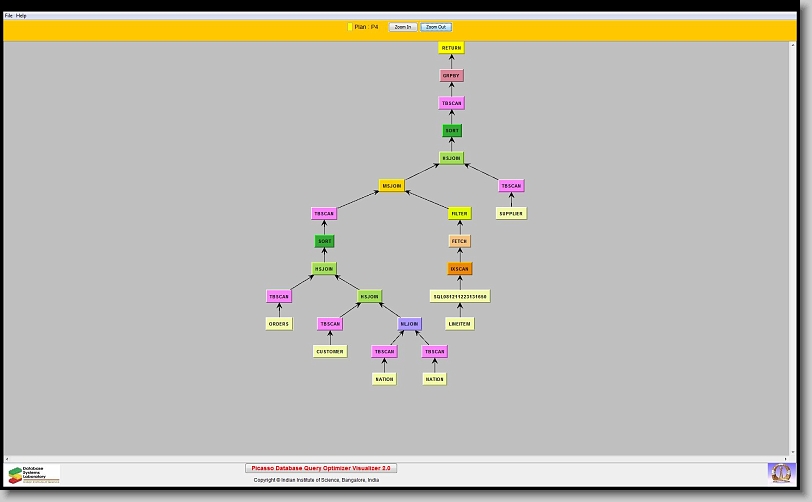Click the orange MSJOIN node
Image resolution: width=812 pixels, height=502 pixels.
click(391, 186)
